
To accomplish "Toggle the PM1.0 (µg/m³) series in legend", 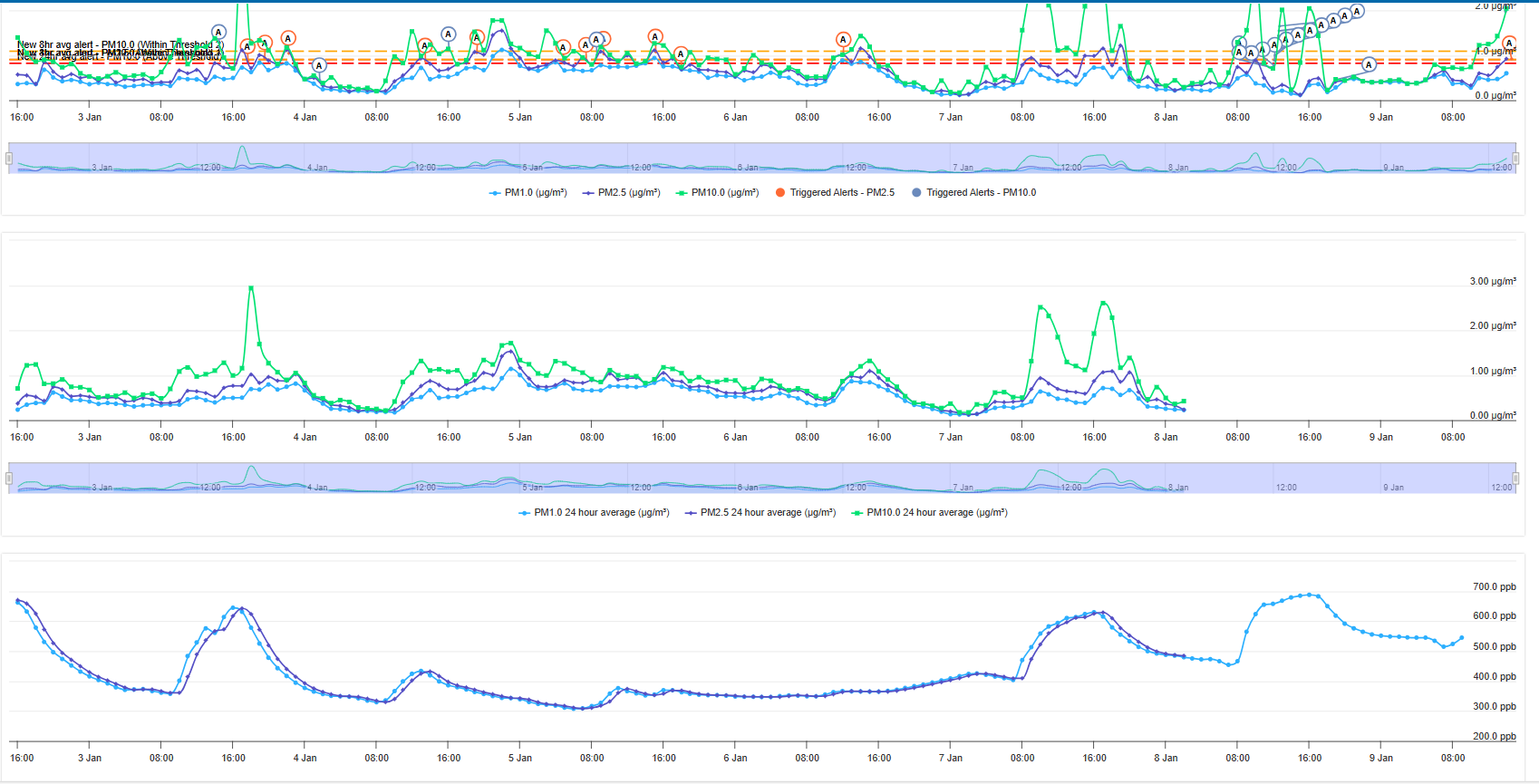I will tap(528, 192).
